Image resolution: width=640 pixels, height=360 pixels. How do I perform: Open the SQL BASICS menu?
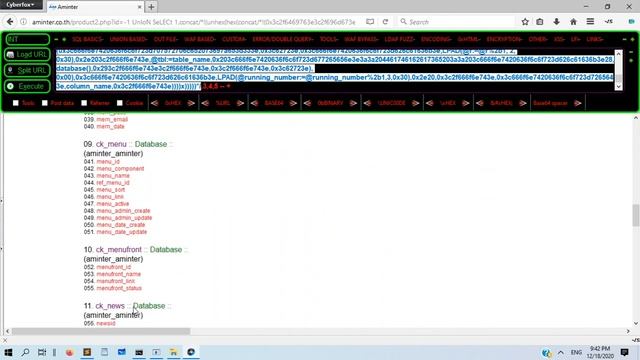pos(88,39)
